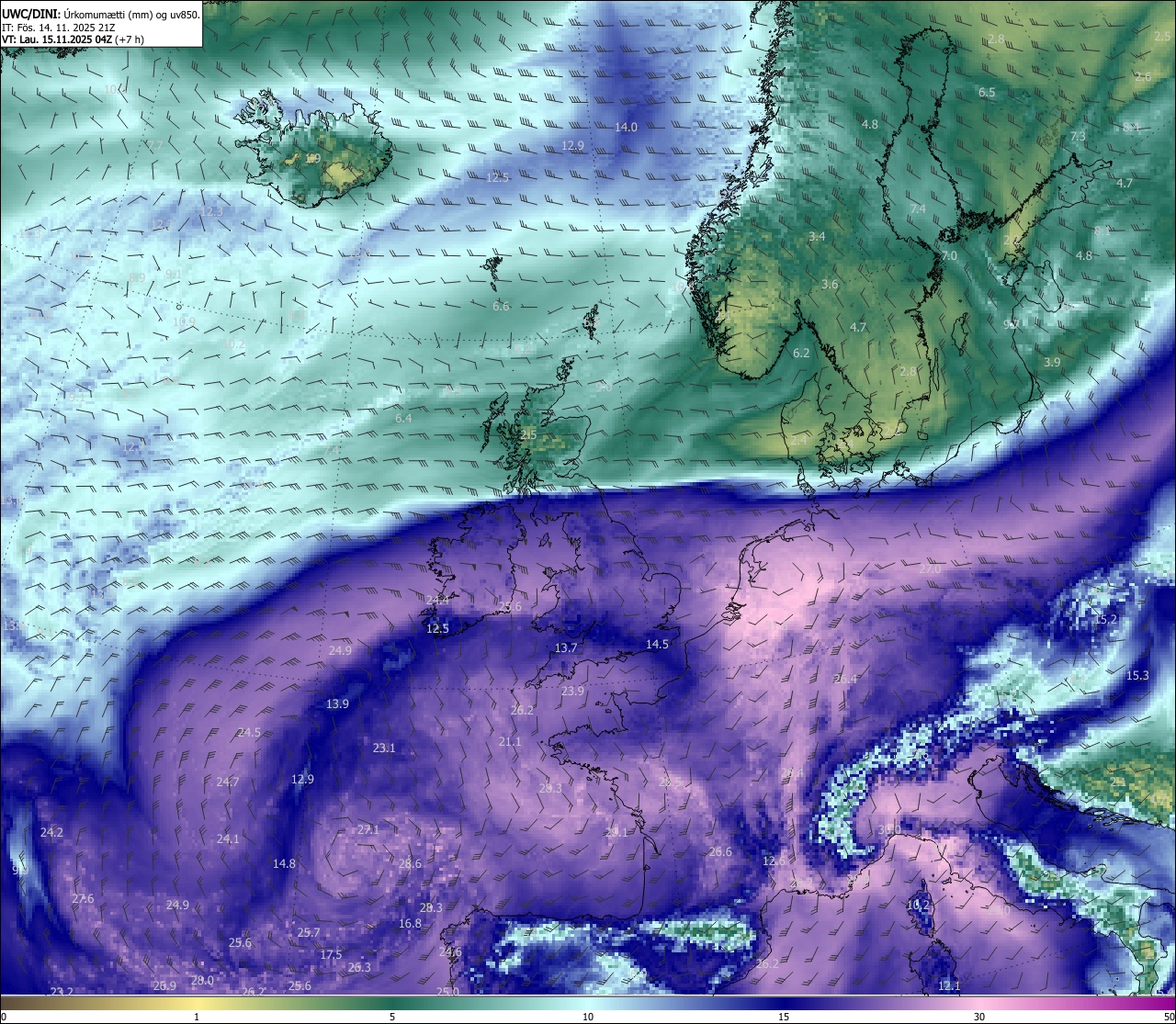
Task: Select the 14.5 value label
Action: [x=657, y=645]
